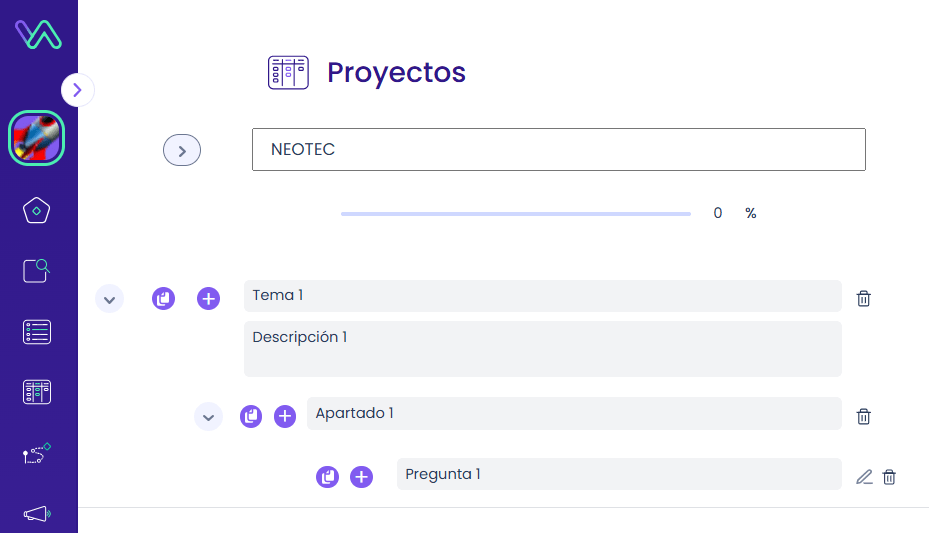Image resolution: width=929 pixels, height=533 pixels.
Task: Open the roadmap path sidebar icon
Action: pyautogui.click(x=37, y=454)
